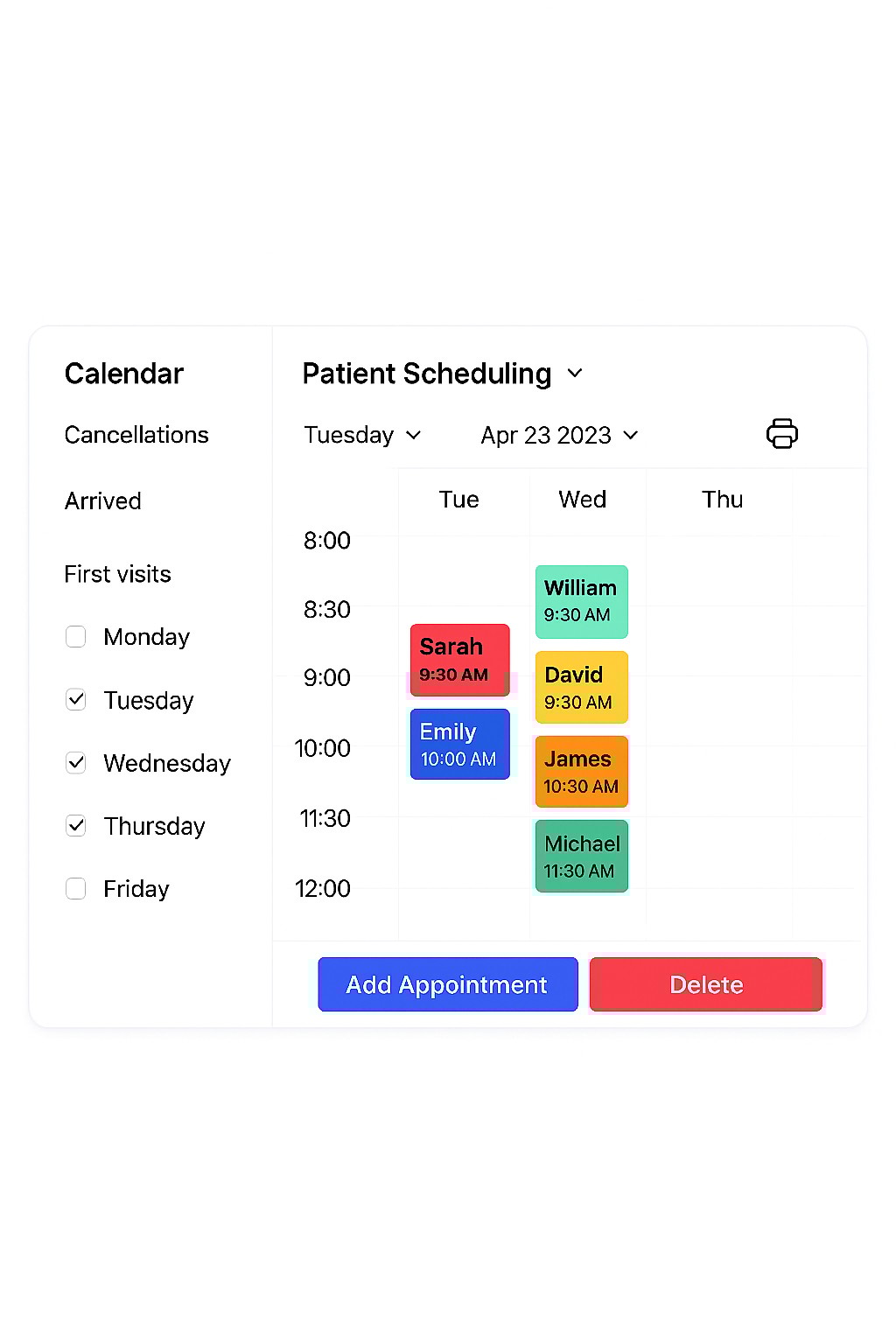The image size is (896, 1344).
Task: Enable the Monday checkbox
Action: coord(76,636)
